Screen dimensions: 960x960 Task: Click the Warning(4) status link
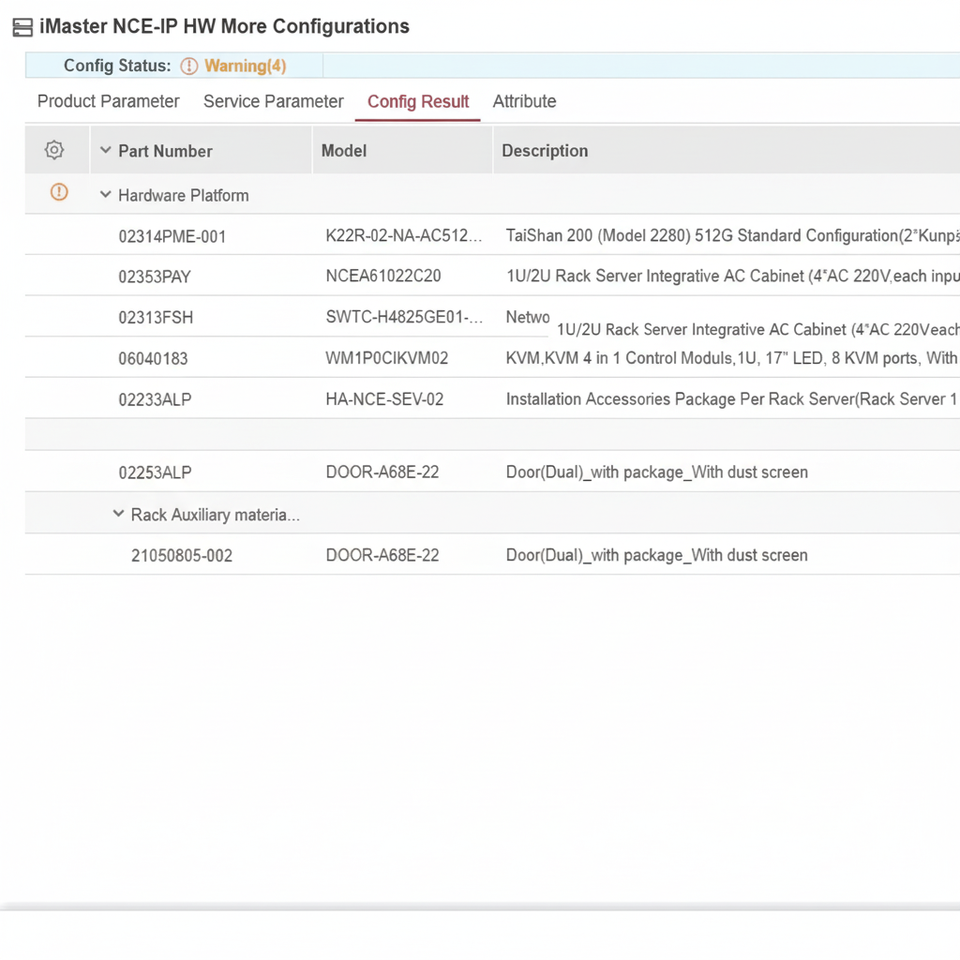pyautogui.click(x=246, y=66)
